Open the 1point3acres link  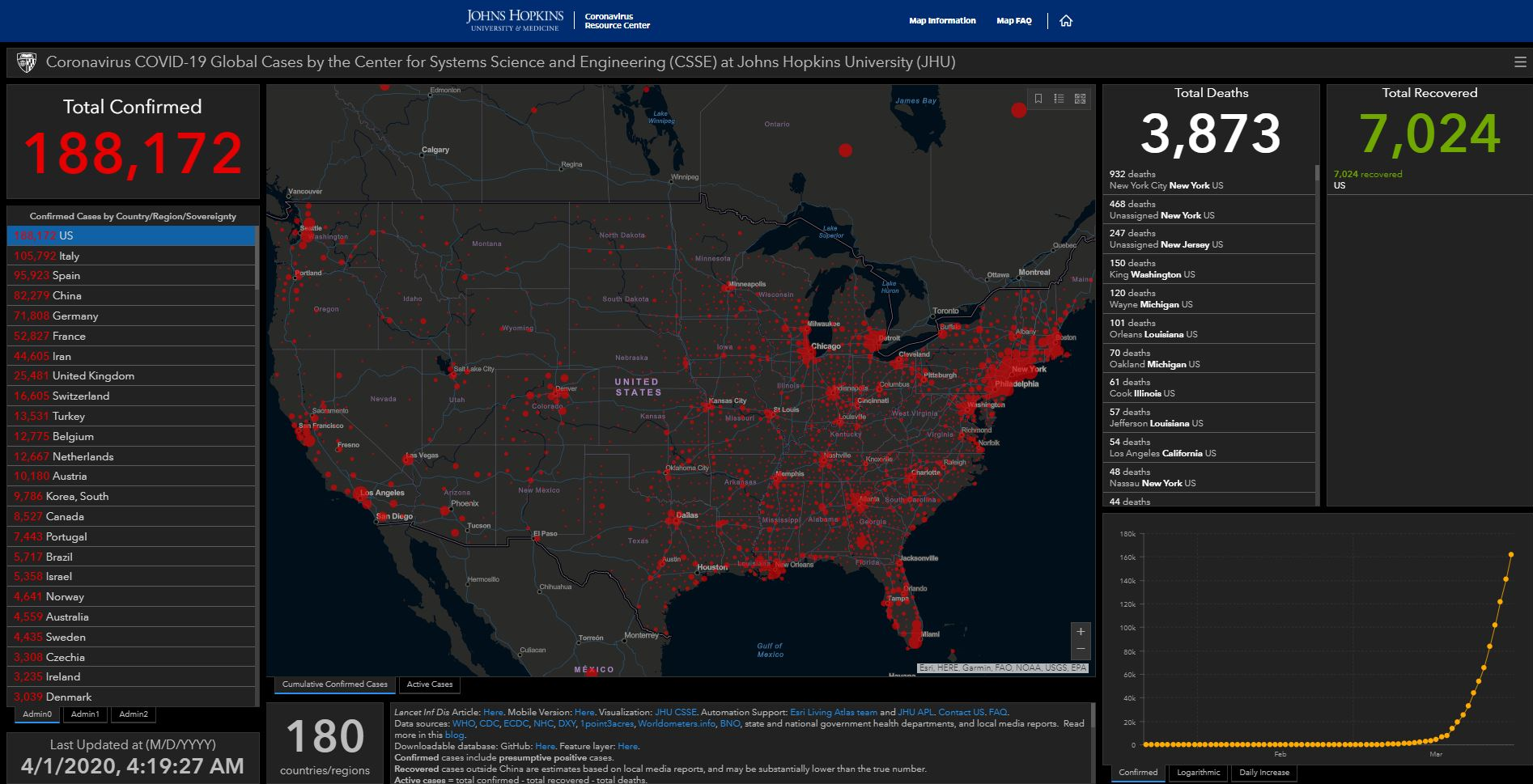(x=607, y=724)
